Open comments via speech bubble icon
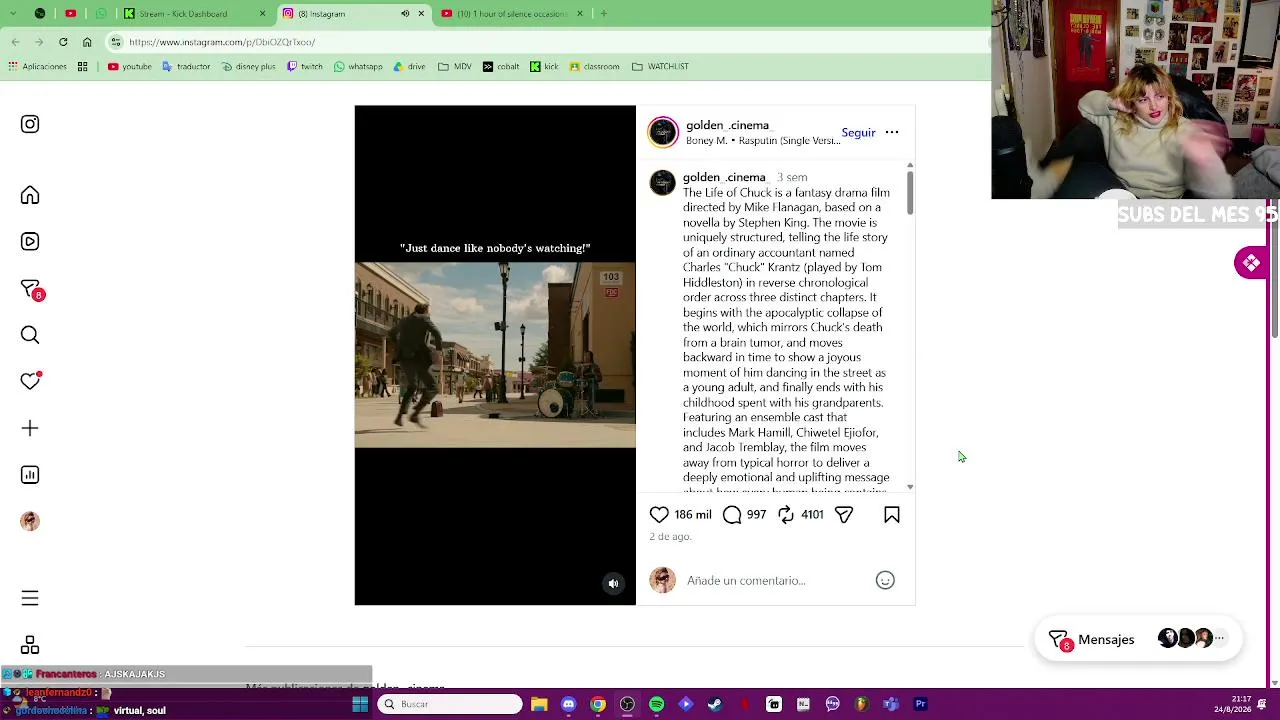Screen dimensions: 1280x720 (x=732, y=515)
